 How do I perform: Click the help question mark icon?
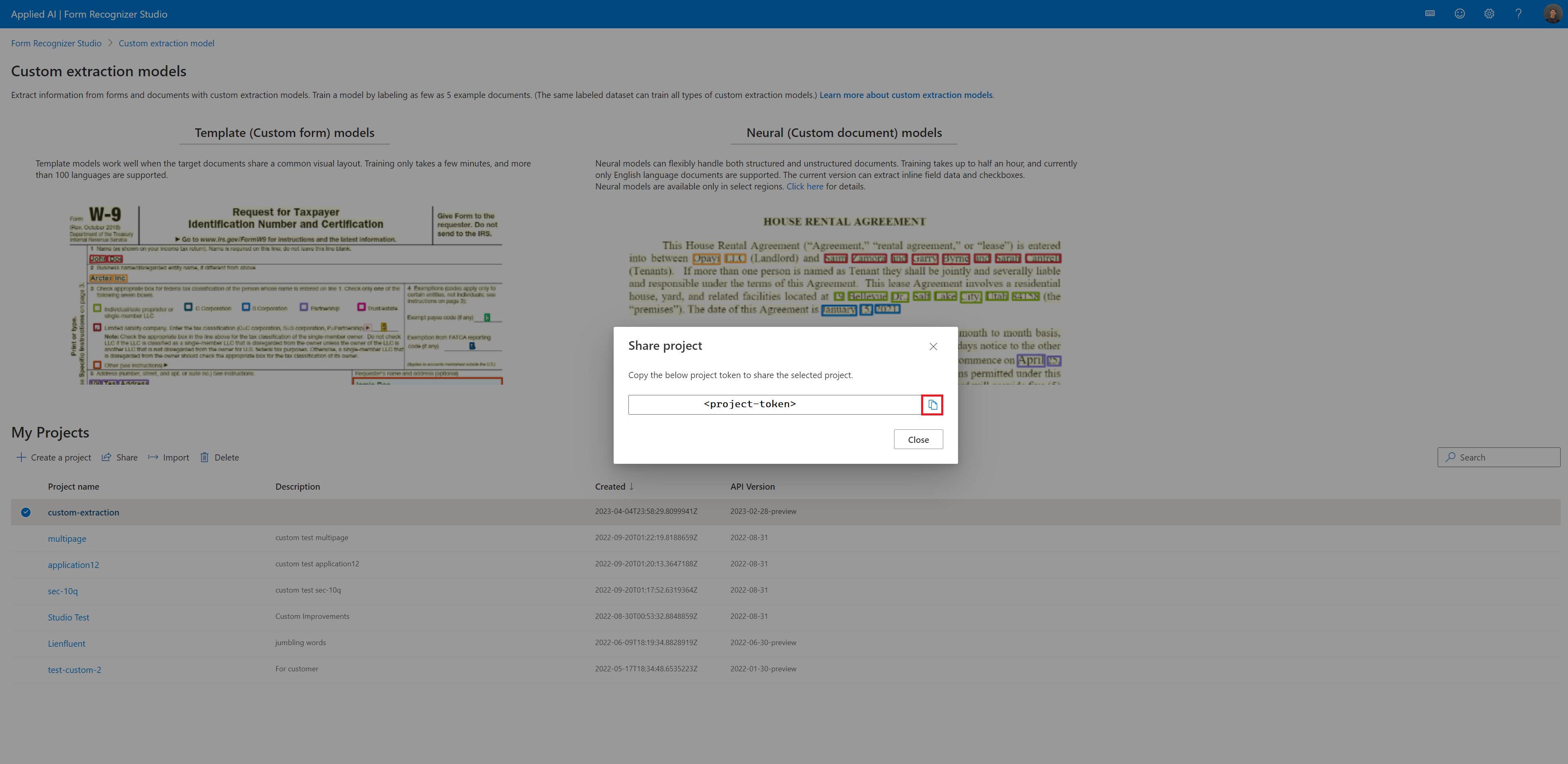(1518, 13)
